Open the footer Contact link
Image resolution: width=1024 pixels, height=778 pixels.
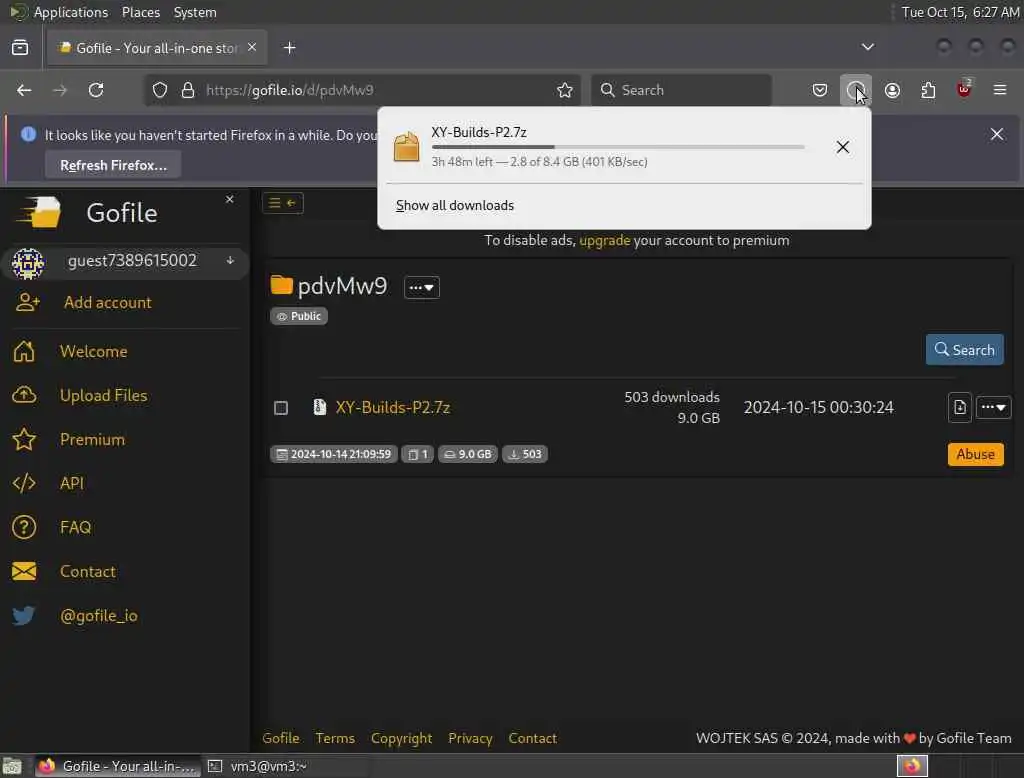(x=532, y=738)
